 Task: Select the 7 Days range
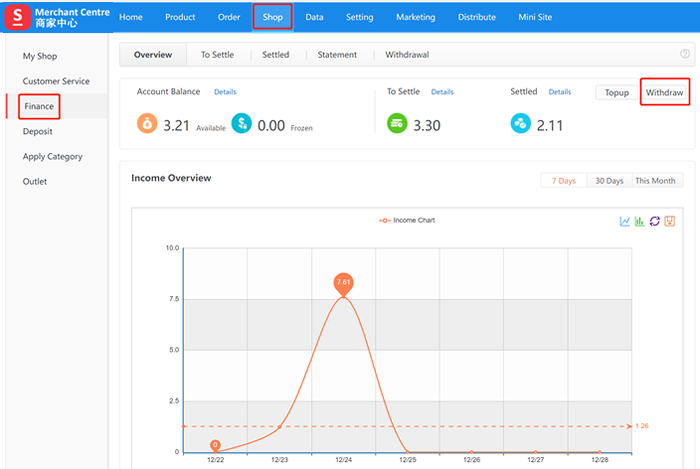click(564, 181)
